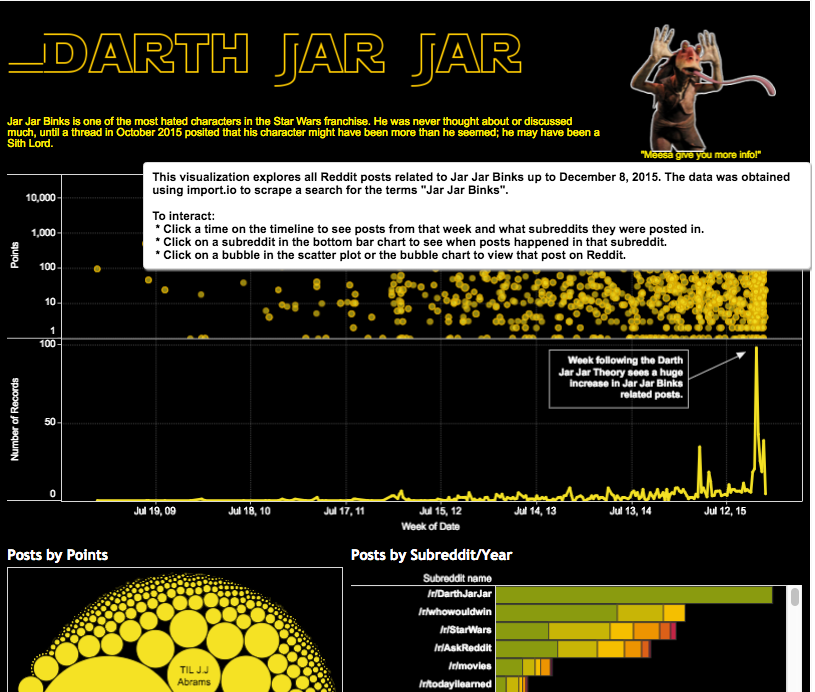Click the tallest peak on the timeline
Screen dimensions: 815x692
(756, 349)
